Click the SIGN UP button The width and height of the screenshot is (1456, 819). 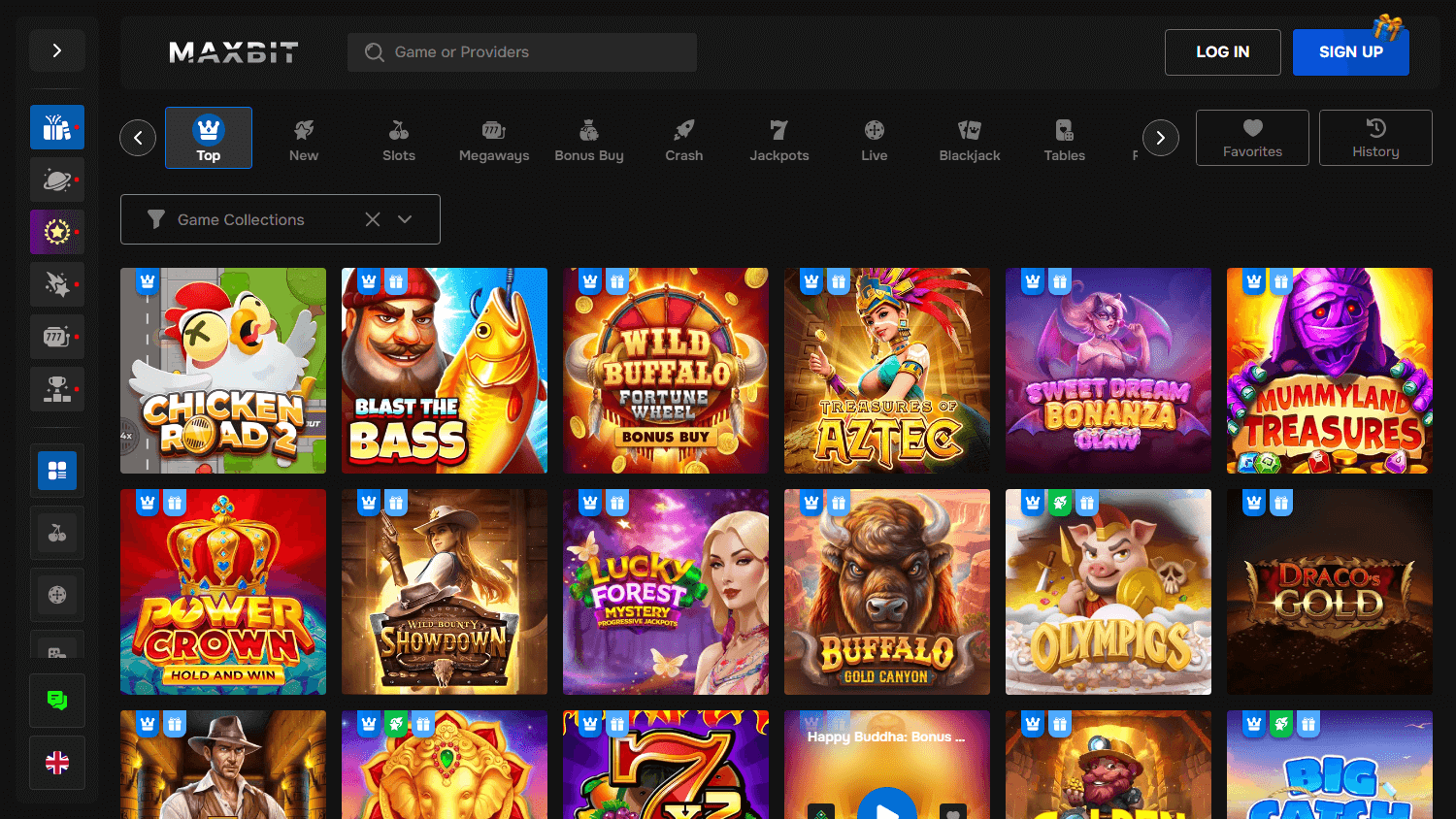[1351, 51]
